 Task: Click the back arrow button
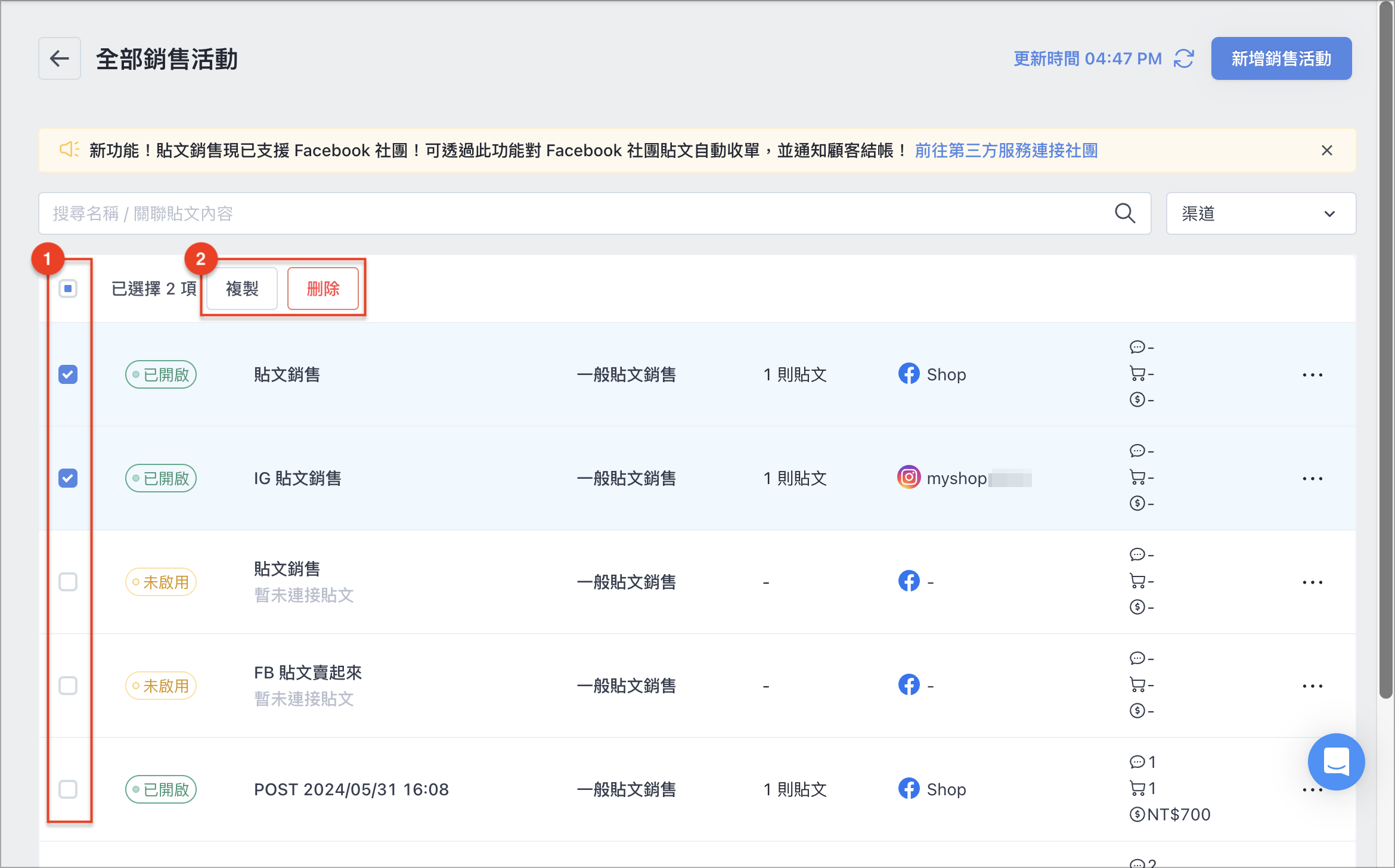coord(59,58)
